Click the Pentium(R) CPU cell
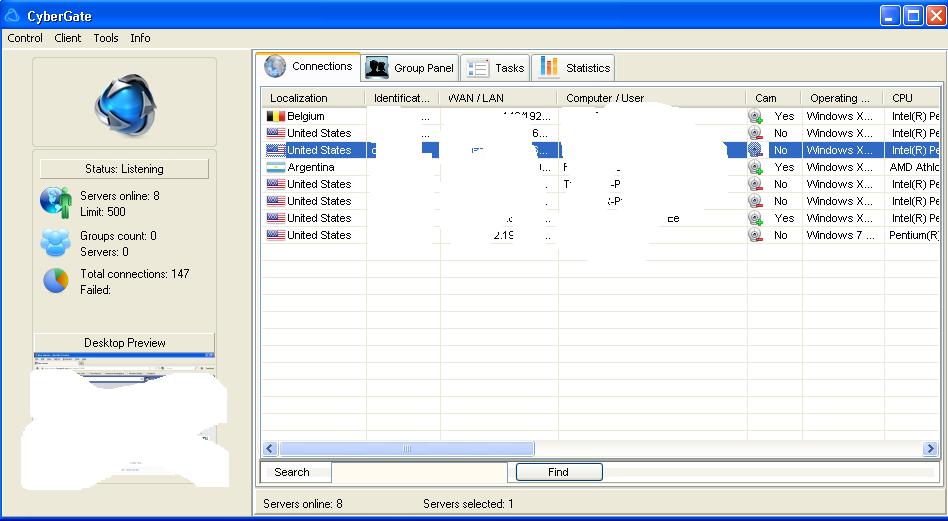The image size is (948, 521). click(x=913, y=235)
